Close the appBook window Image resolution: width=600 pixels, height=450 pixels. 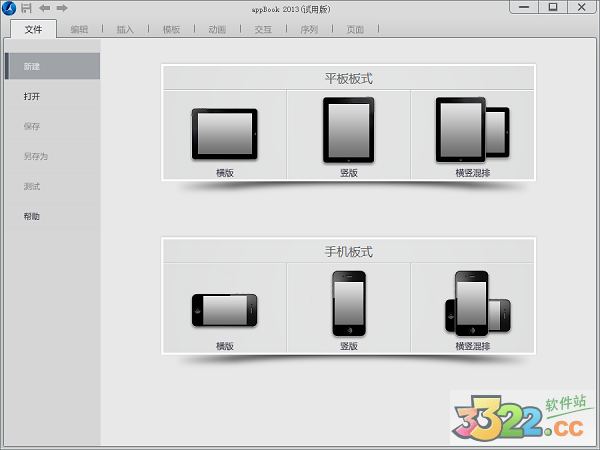(582, 7)
